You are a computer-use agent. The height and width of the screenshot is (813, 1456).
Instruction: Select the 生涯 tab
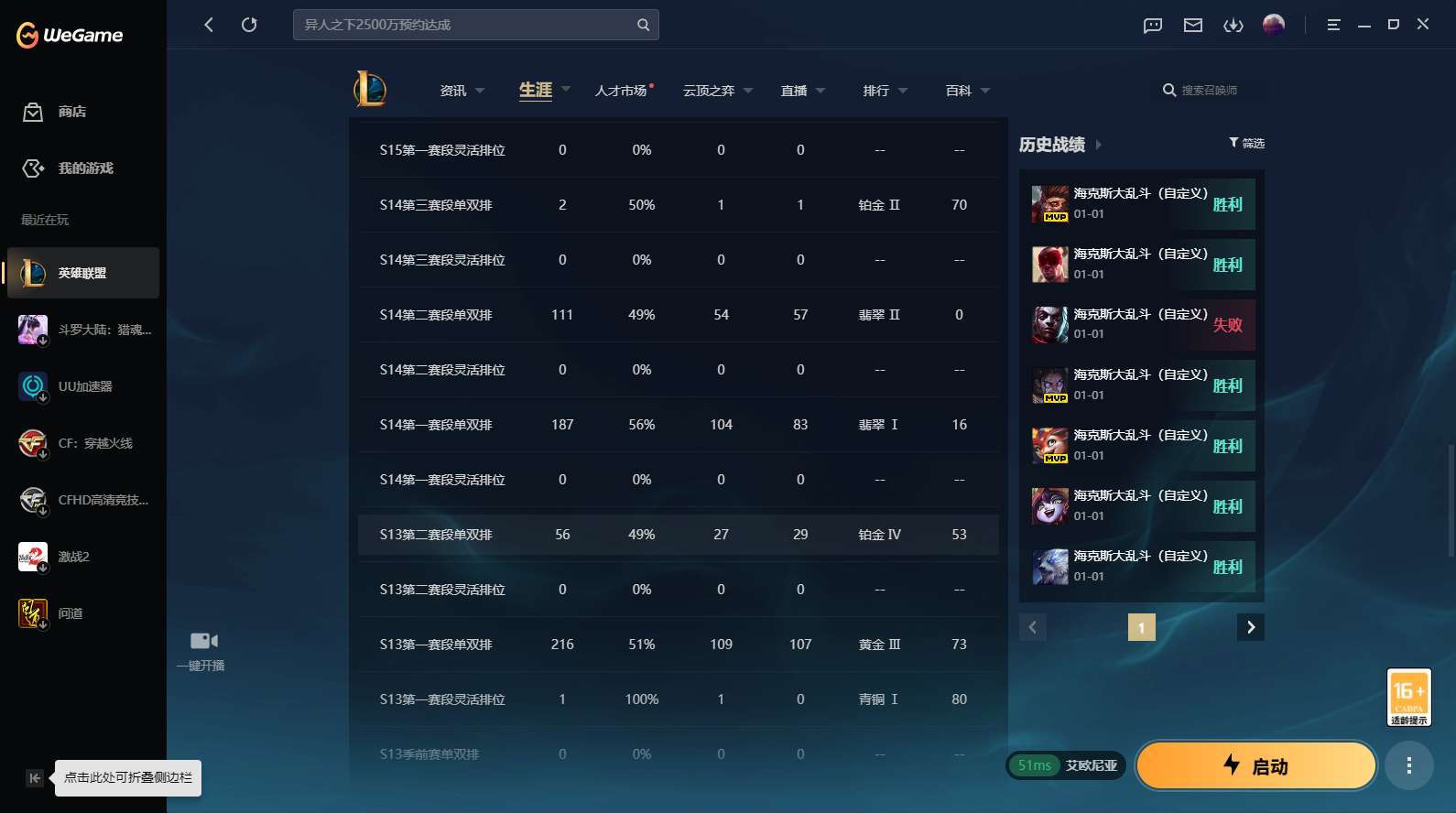(536, 90)
